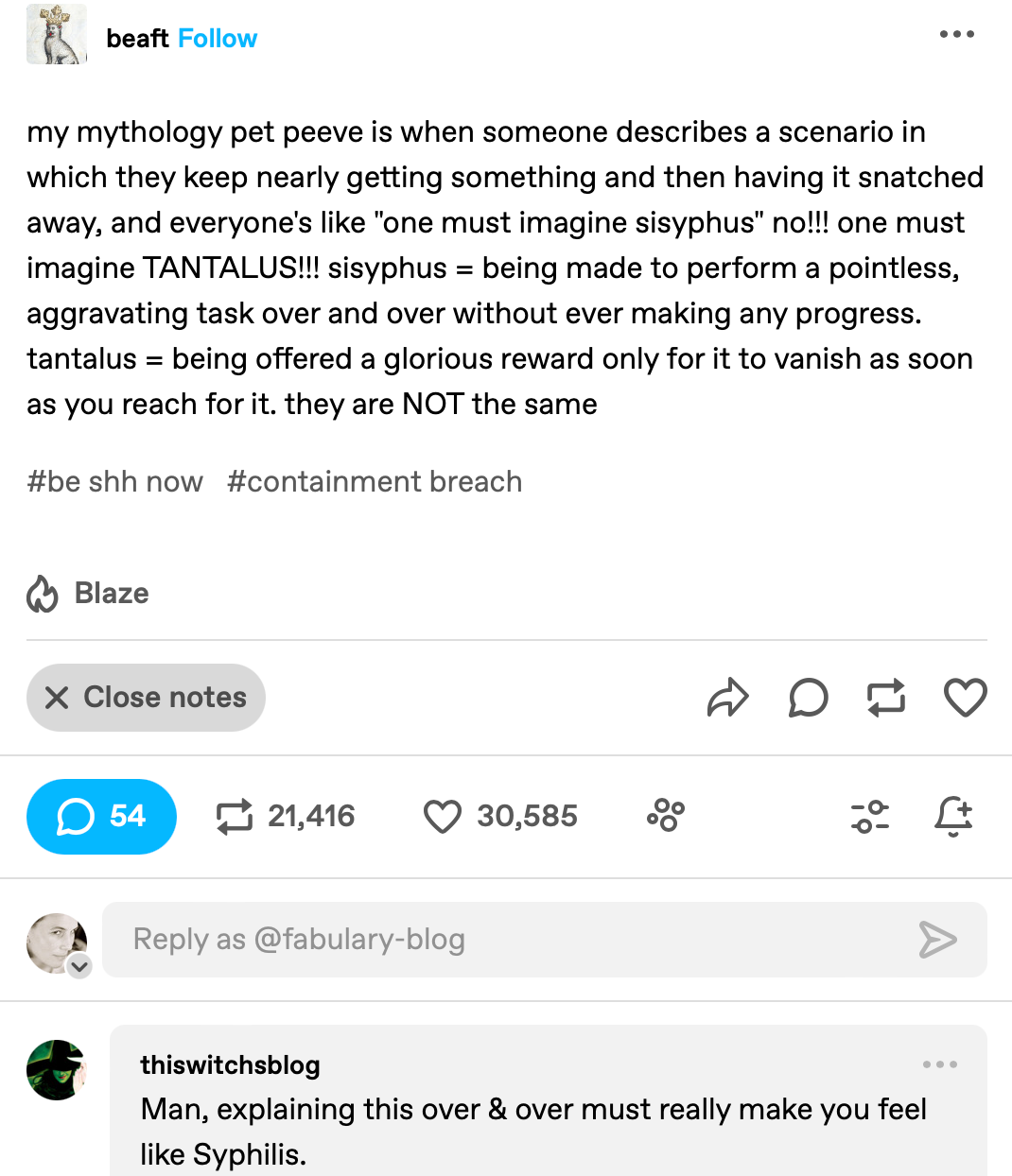Open the badges icon beside the like count

(665, 815)
